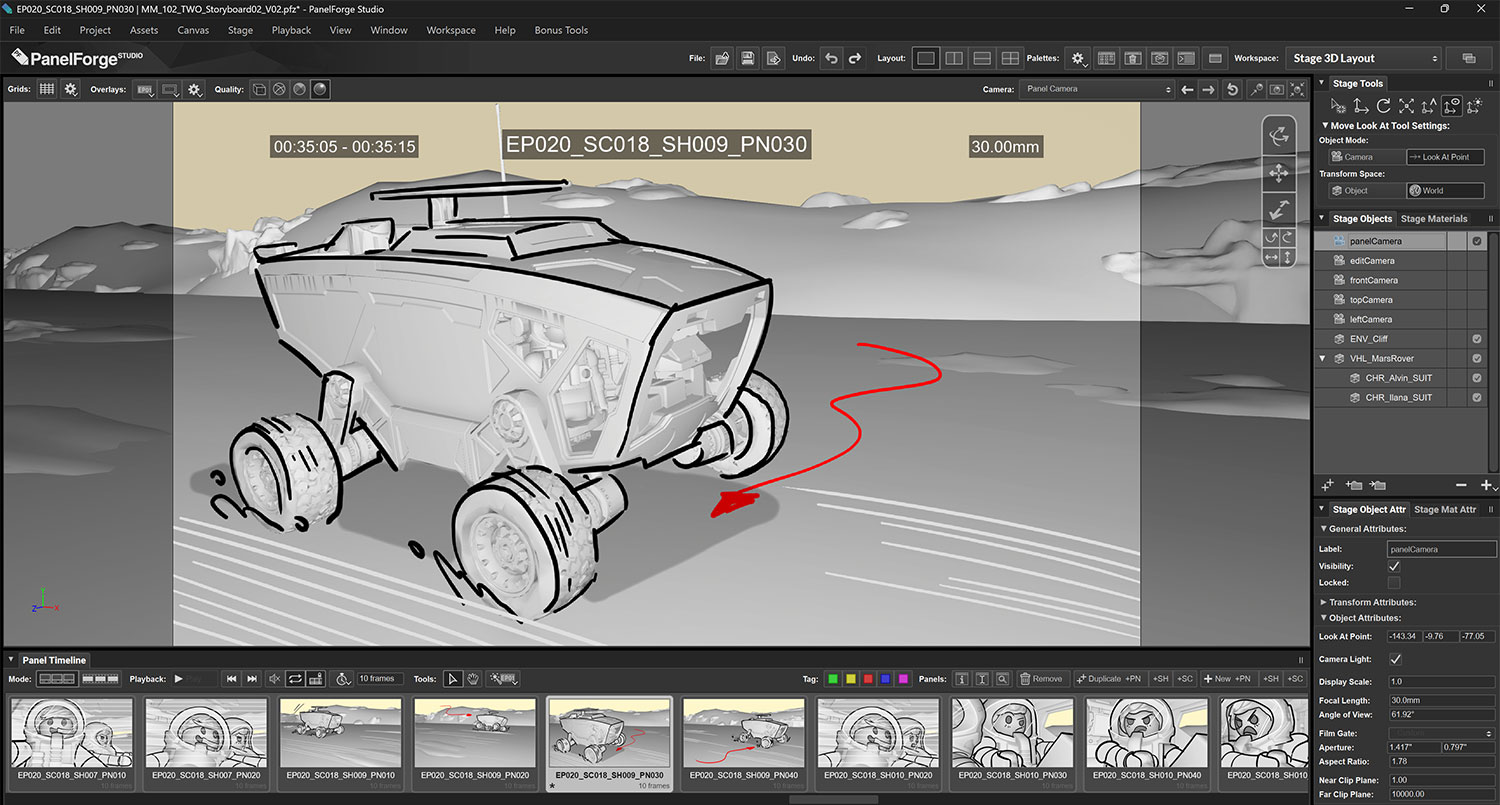Click the dolly camera viewport button
Screen dimensions: 1500x805
point(1279,210)
